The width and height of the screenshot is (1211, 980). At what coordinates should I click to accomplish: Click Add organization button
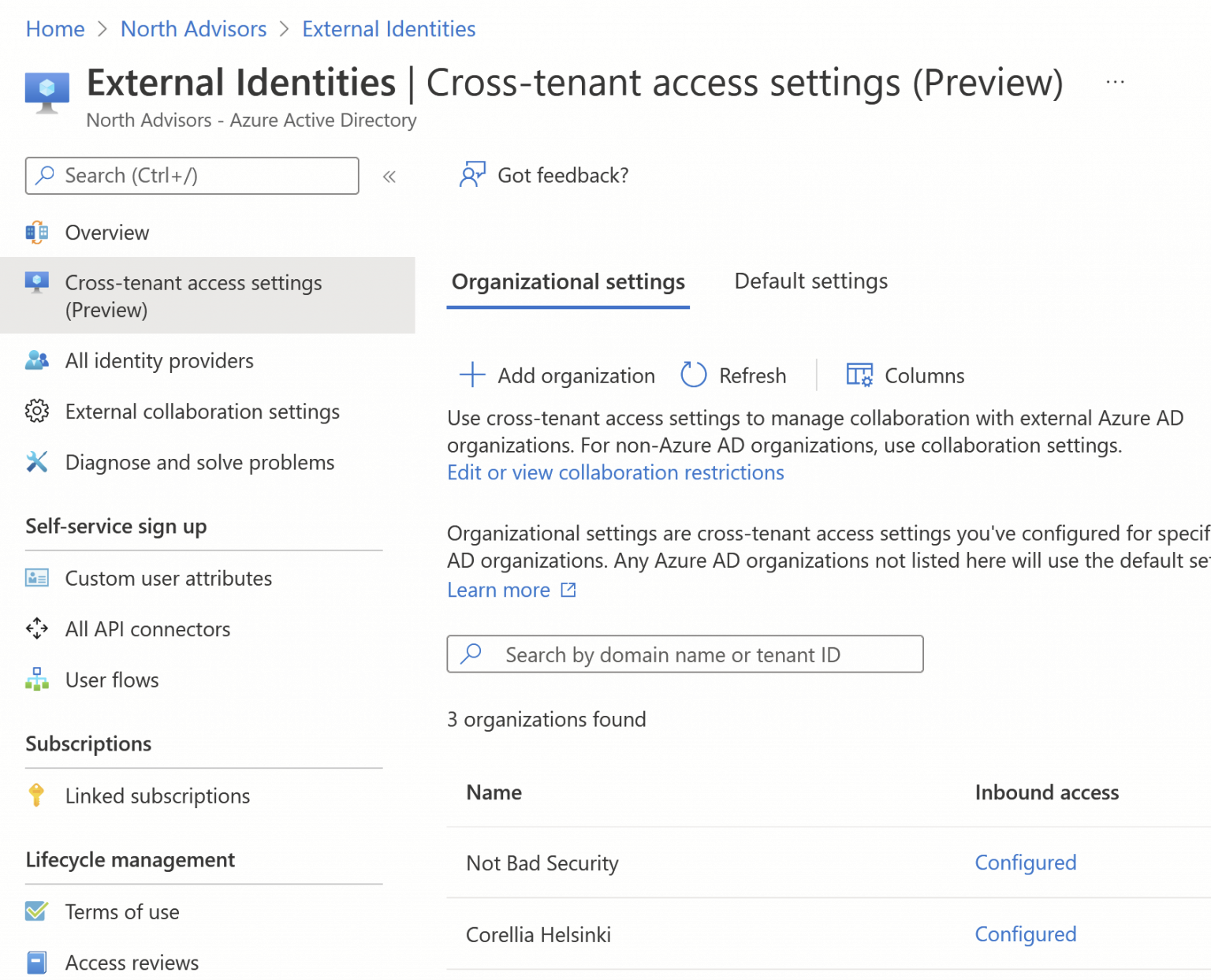point(557,375)
